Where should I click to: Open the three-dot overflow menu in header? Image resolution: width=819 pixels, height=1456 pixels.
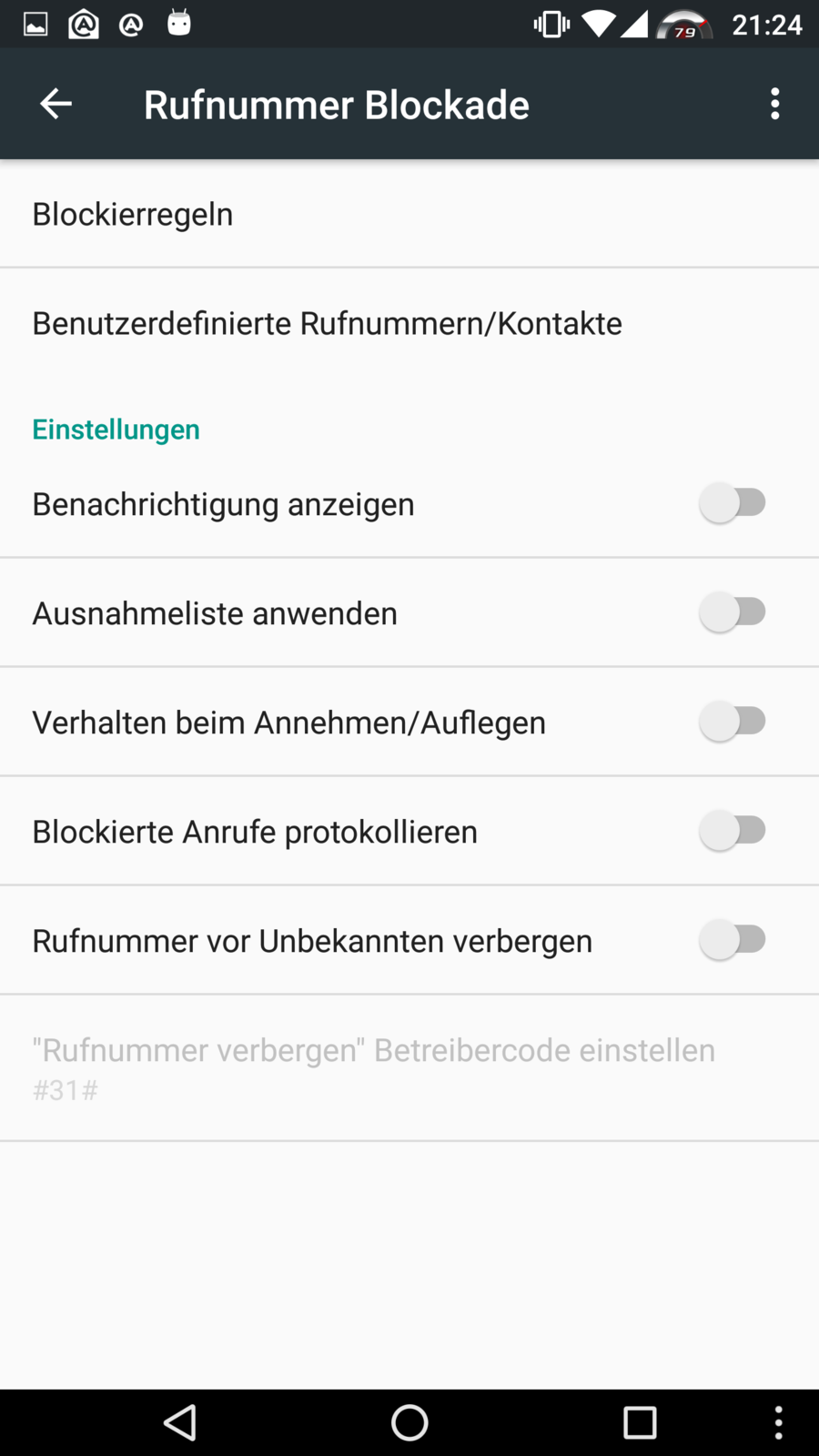(774, 104)
